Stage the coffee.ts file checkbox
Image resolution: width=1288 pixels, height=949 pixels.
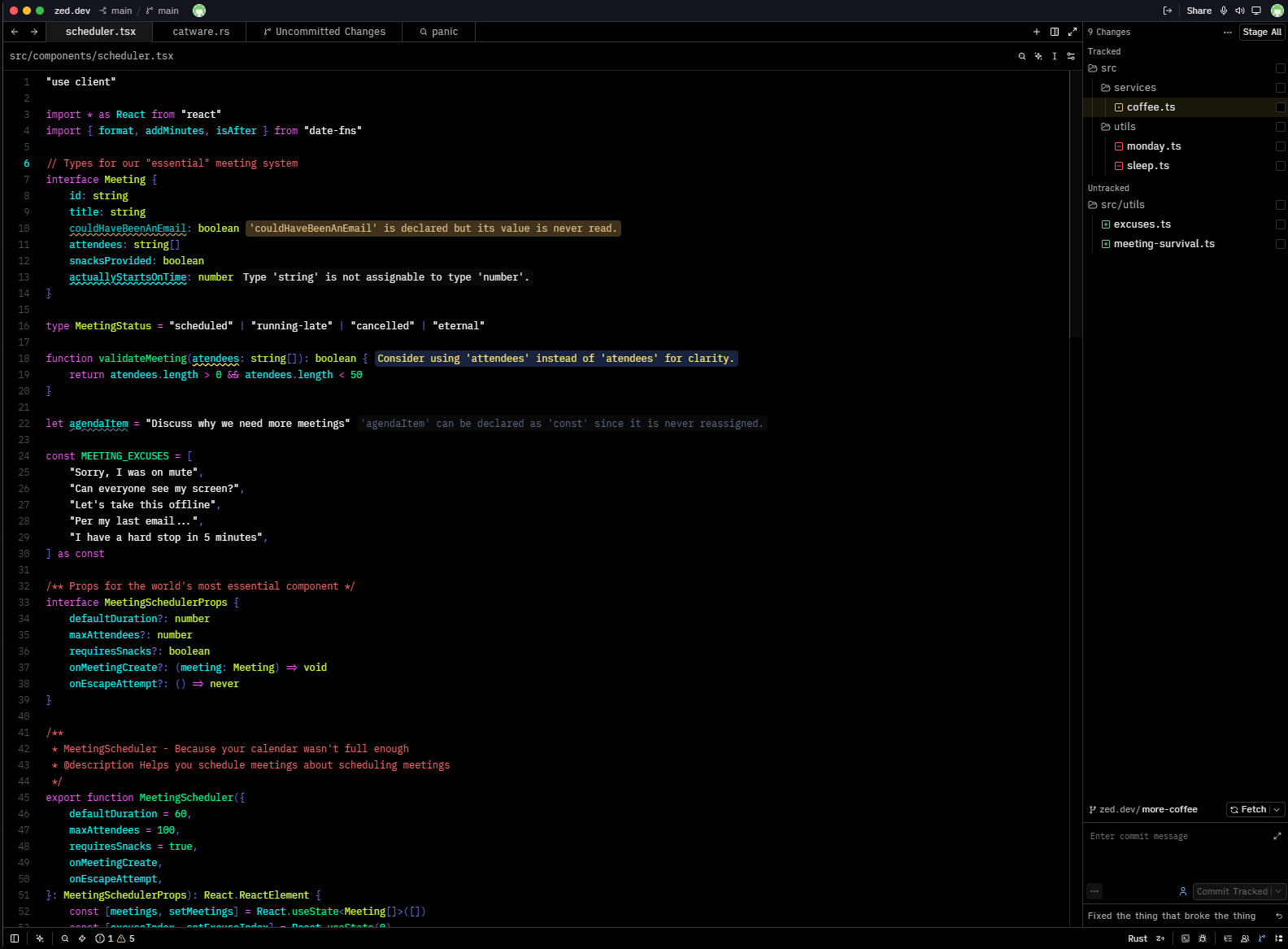pos(1281,107)
